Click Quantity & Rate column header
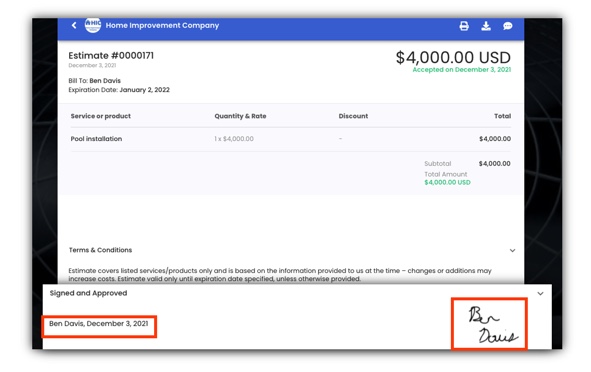The width and height of the screenshot is (591, 372). tap(240, 116)
